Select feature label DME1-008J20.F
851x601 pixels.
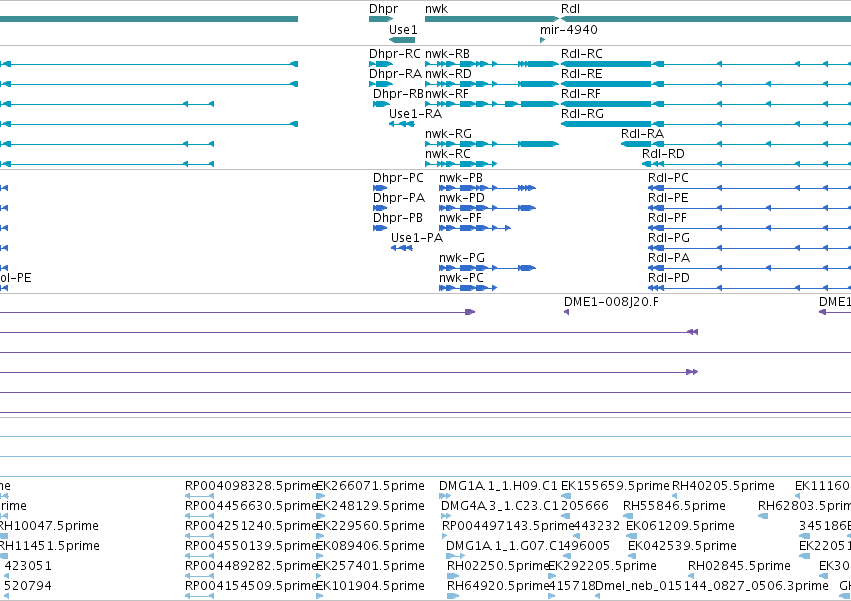pyautogui.click(x=611, y=302)
